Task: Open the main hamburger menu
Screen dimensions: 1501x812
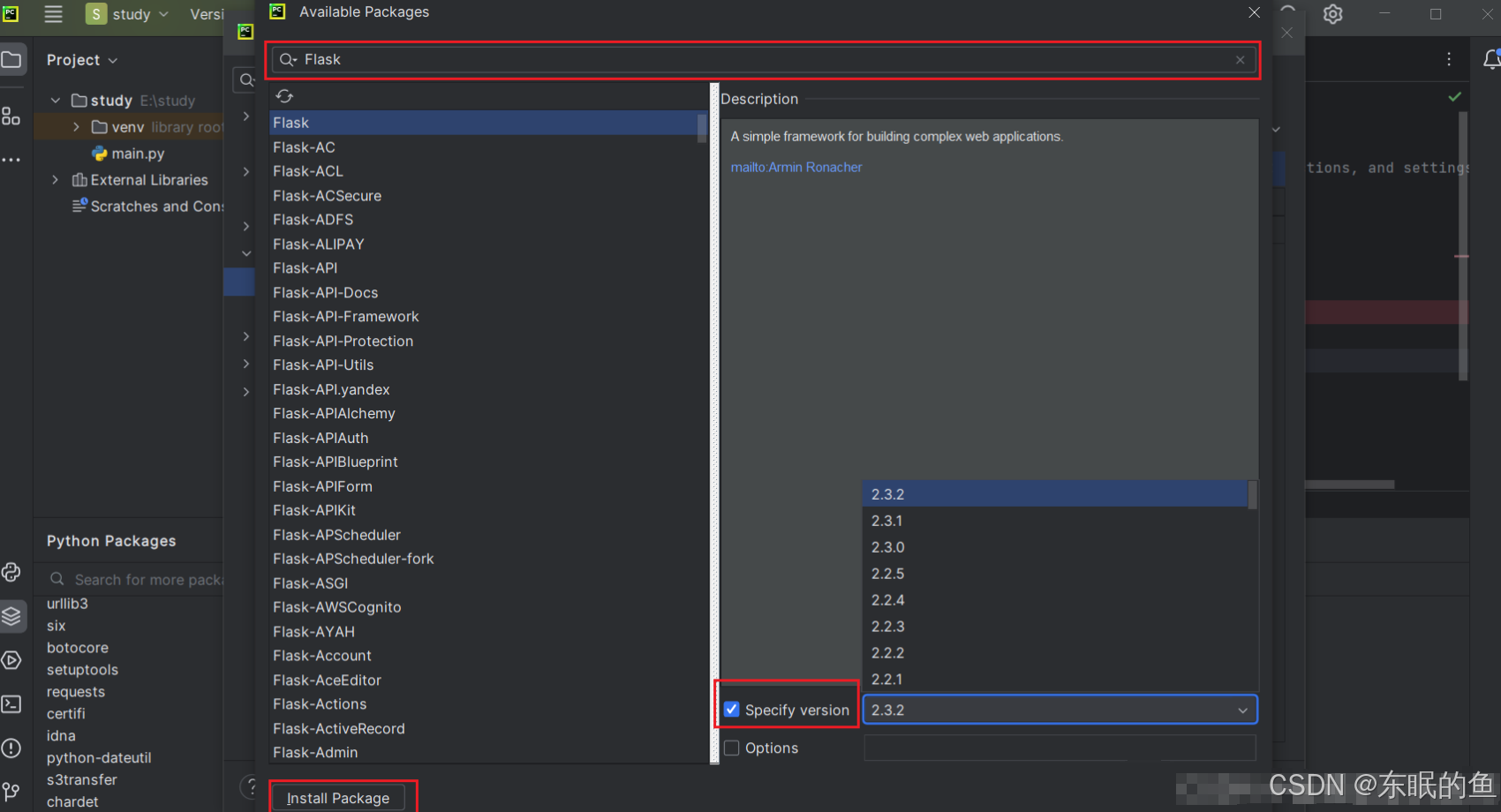Action: coord(53,14)
